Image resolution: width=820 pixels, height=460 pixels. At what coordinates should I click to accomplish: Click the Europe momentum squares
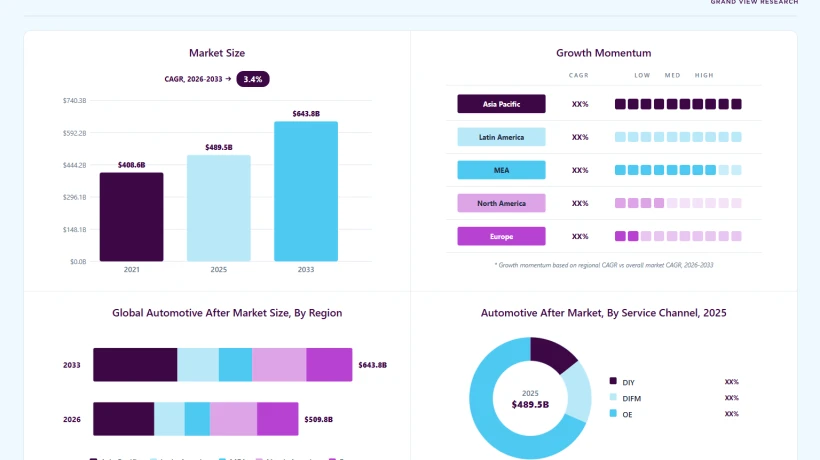(678, 236)
